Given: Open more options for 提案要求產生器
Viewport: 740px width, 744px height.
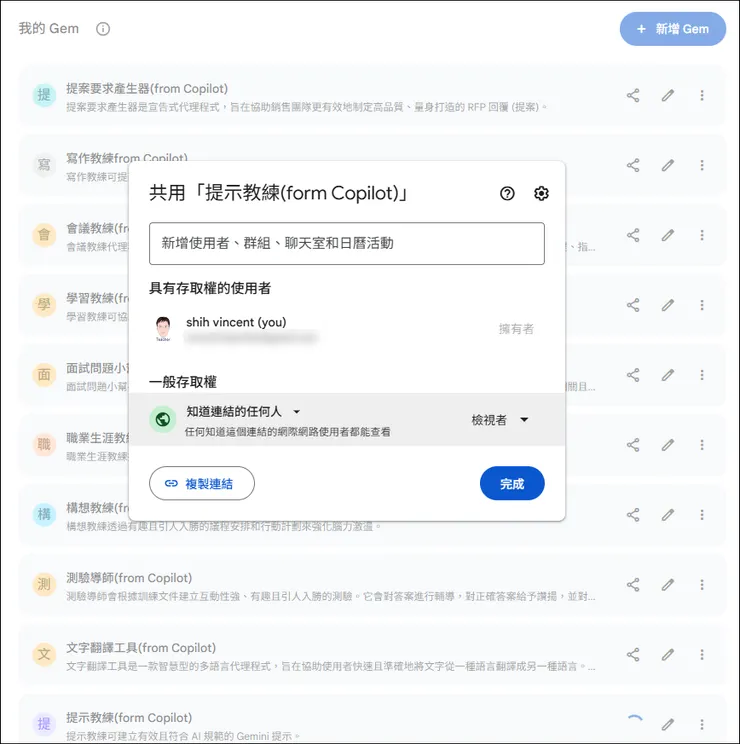Looking at the screenshot, I should [x=702, y=95].
